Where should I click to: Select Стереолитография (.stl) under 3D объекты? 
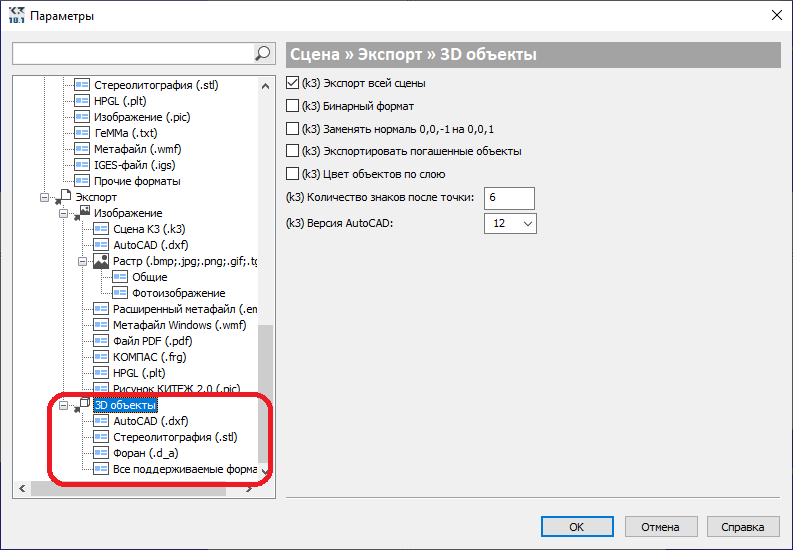point(175,437)
